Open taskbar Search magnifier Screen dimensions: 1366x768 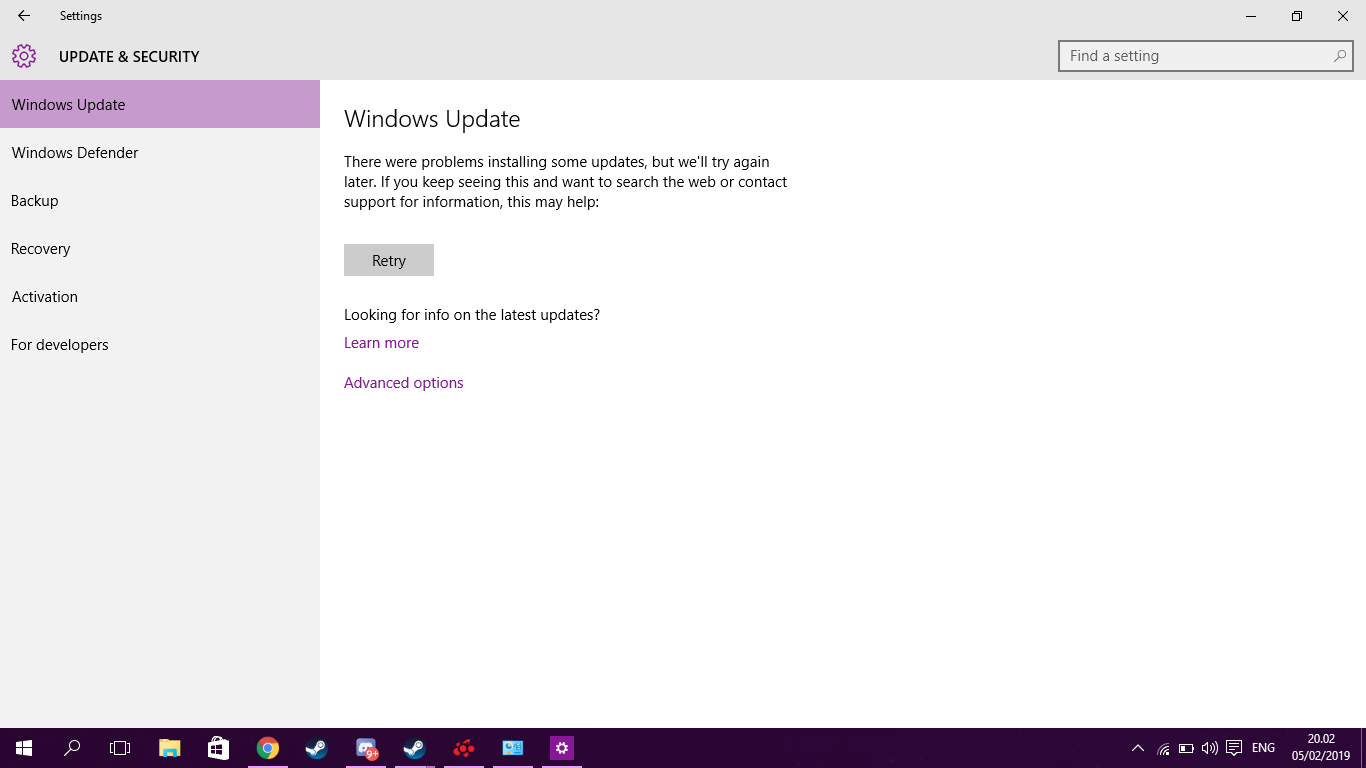(72, 748)
